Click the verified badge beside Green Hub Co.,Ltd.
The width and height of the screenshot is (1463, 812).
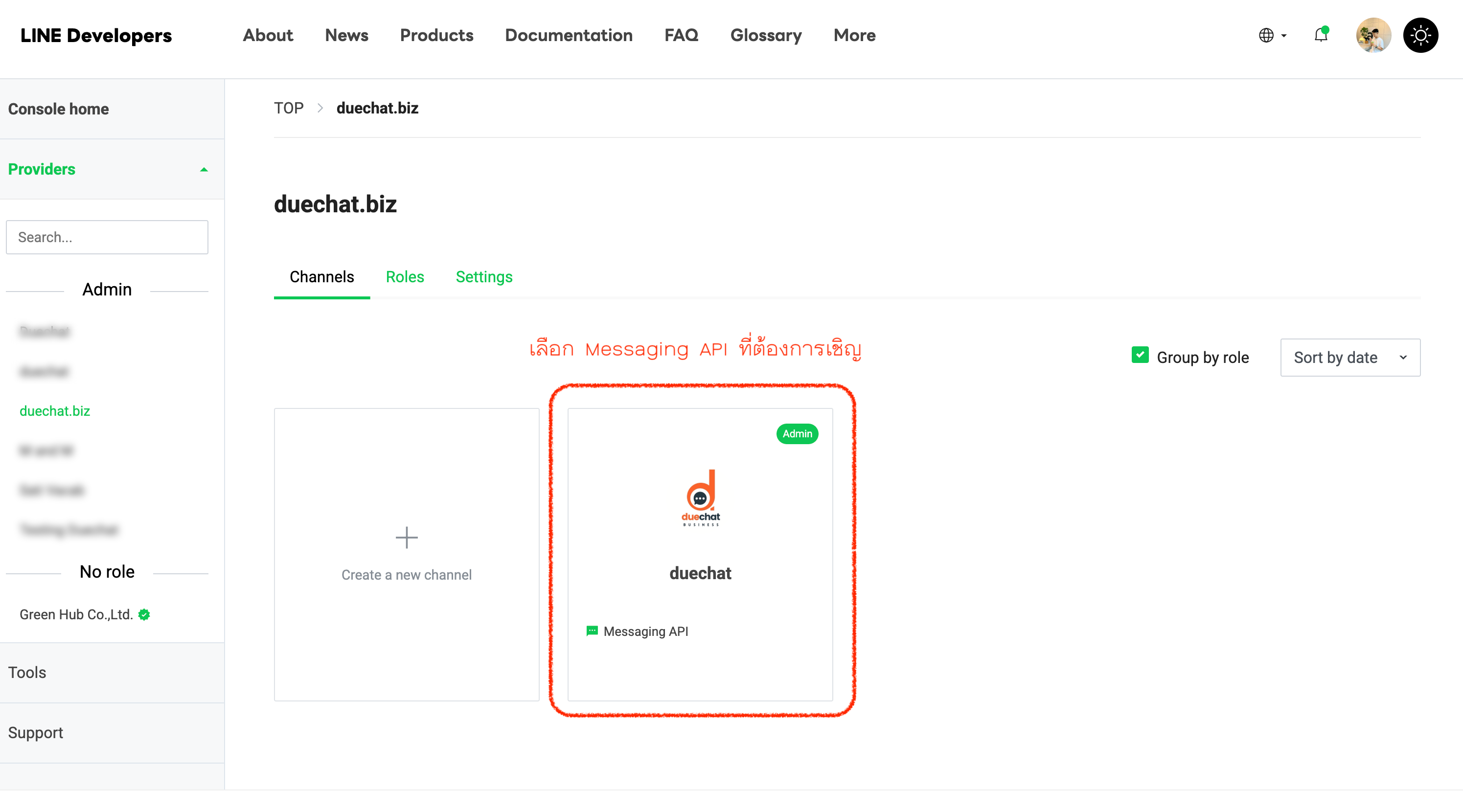[144, 614]
